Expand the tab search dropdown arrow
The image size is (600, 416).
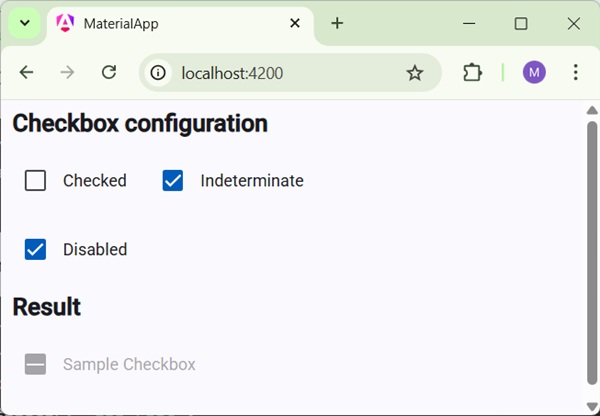tap(25, 23)
